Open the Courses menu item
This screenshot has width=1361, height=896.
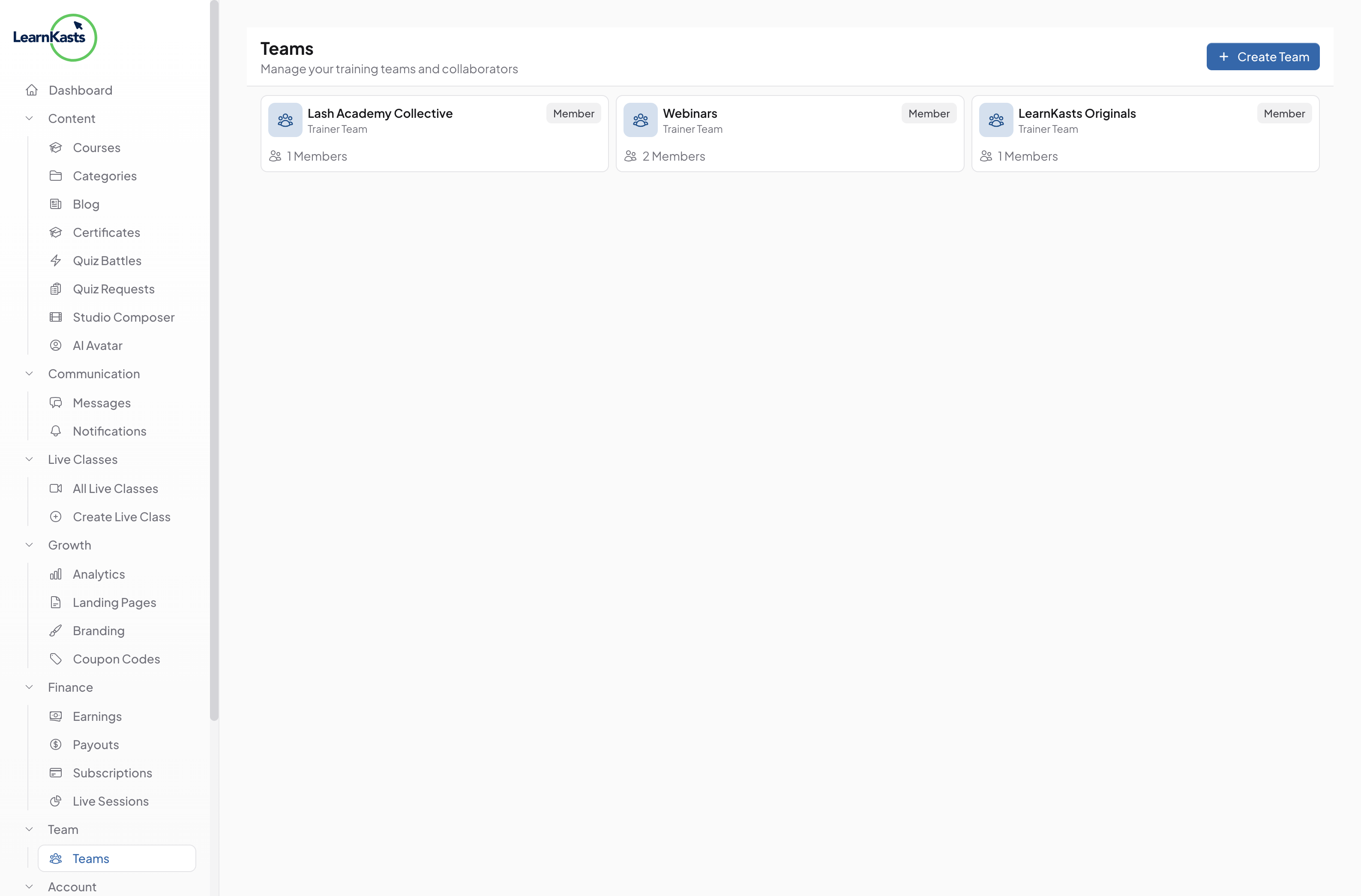97,147
